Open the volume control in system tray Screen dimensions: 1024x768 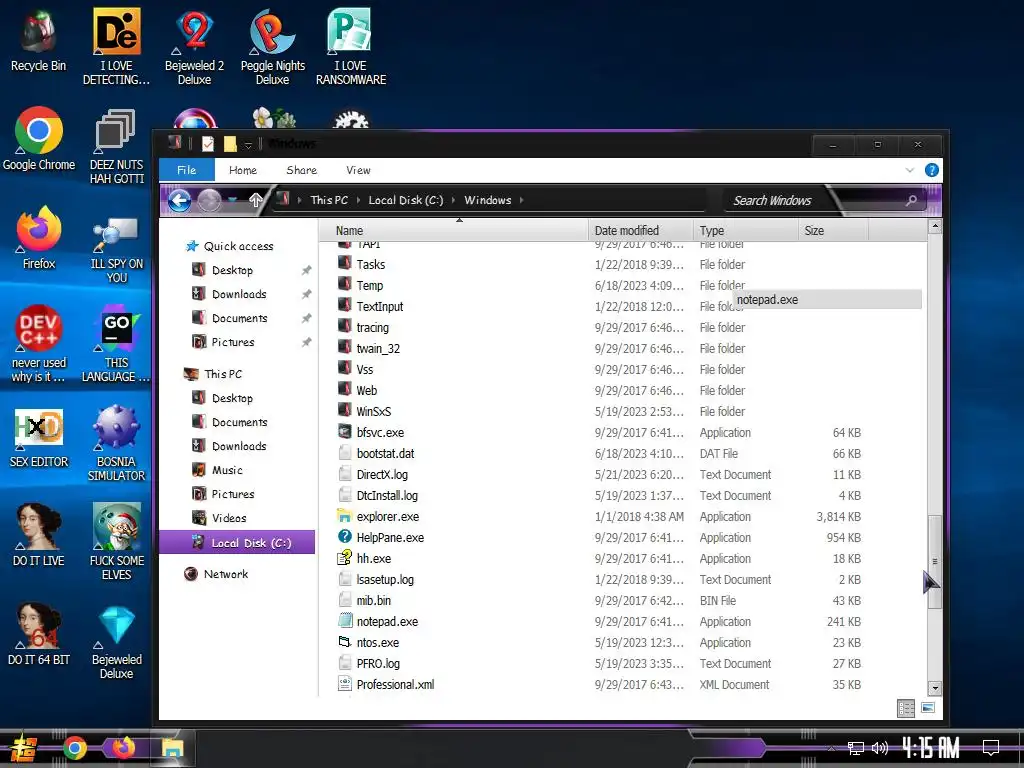coord(880,748)
